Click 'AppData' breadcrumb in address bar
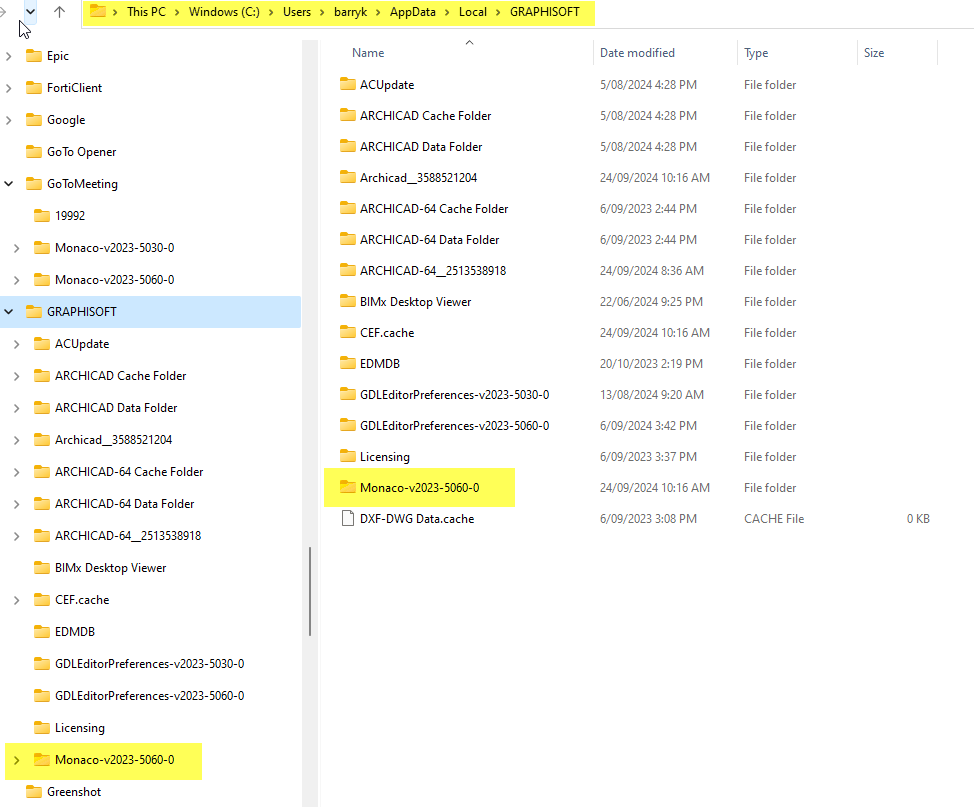The image size is (974, 807). pyautogui.click(x=412, y=12)
